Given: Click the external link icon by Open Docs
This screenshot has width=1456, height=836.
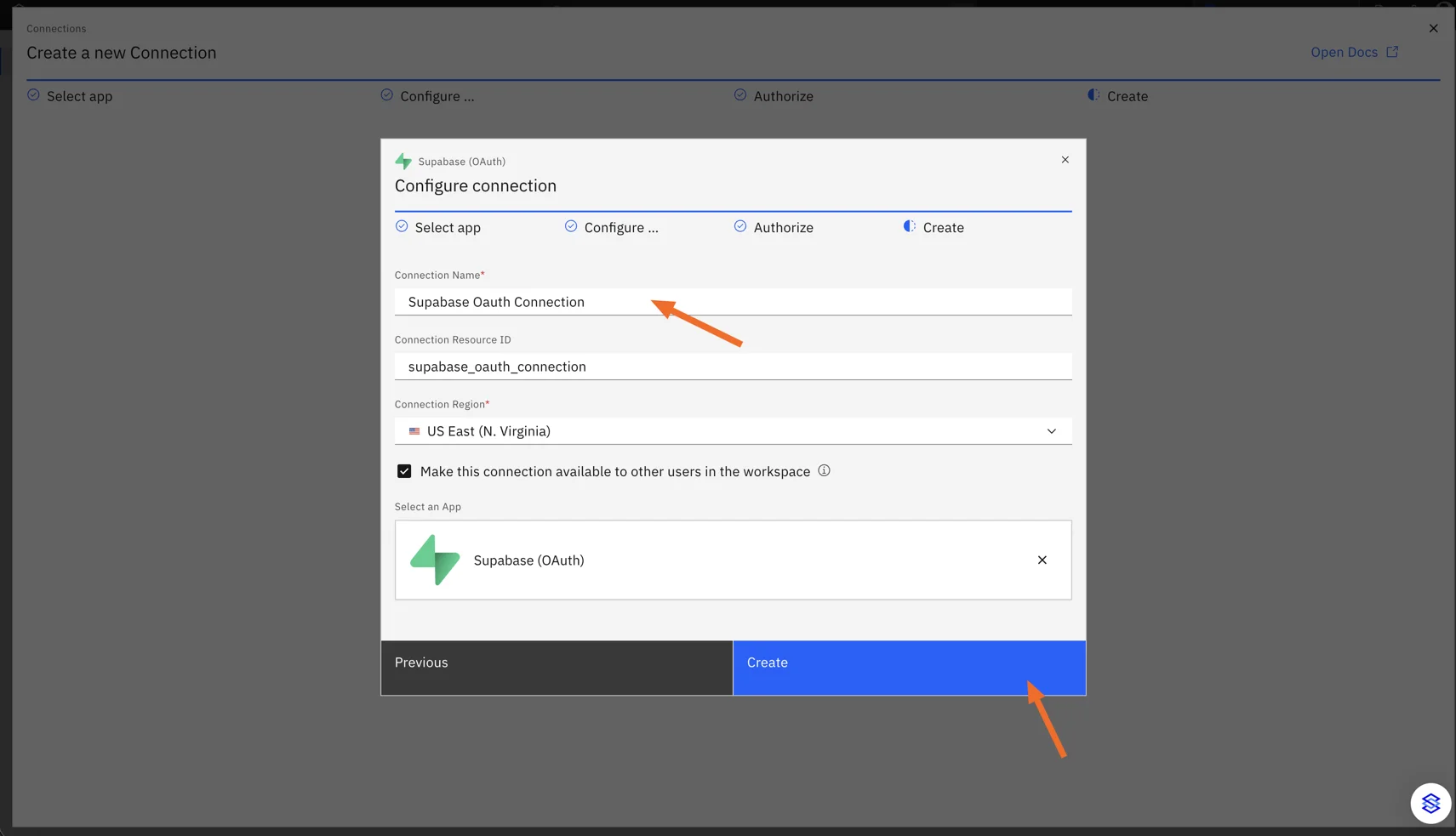Looking at the screenshot, I should 1392,52.
